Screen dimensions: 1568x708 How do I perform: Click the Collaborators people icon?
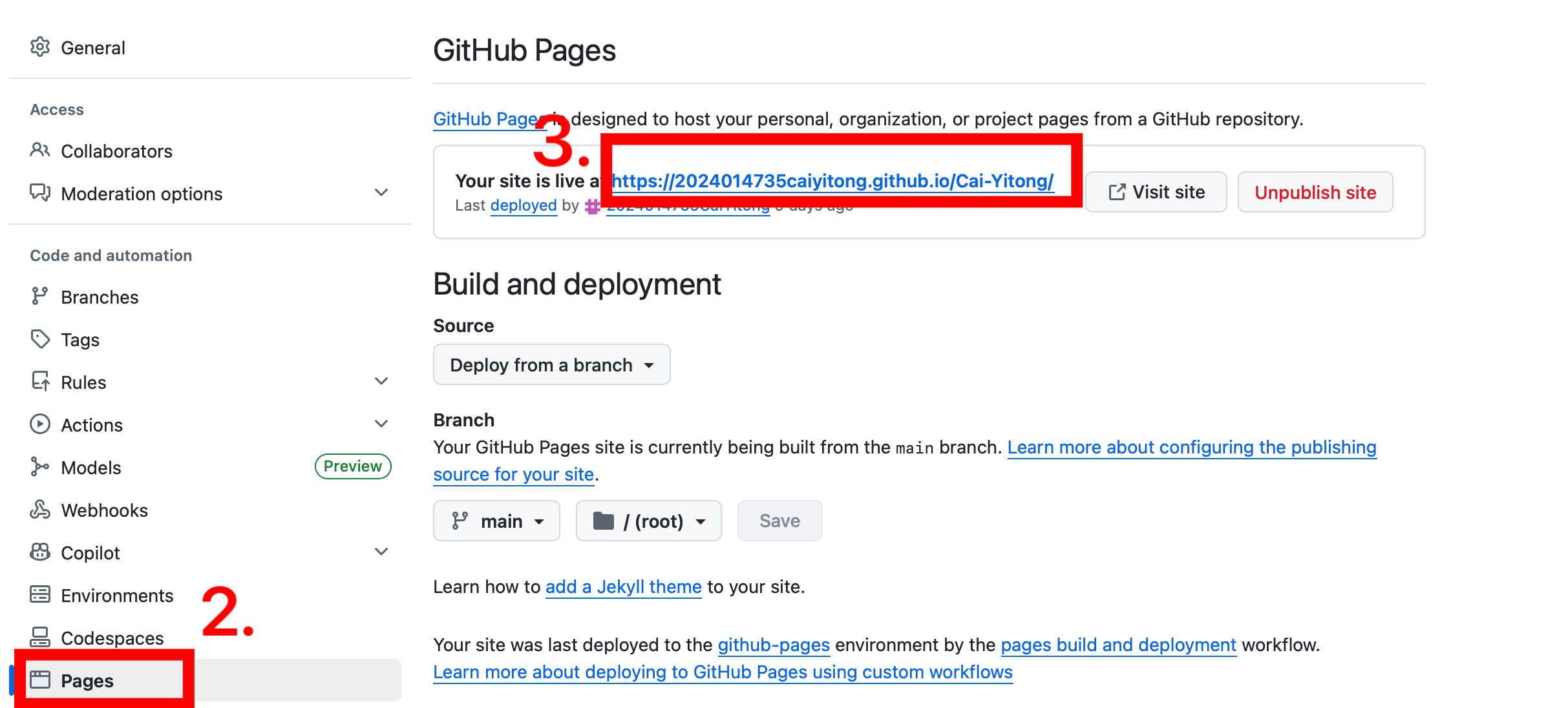click(40, 151)
